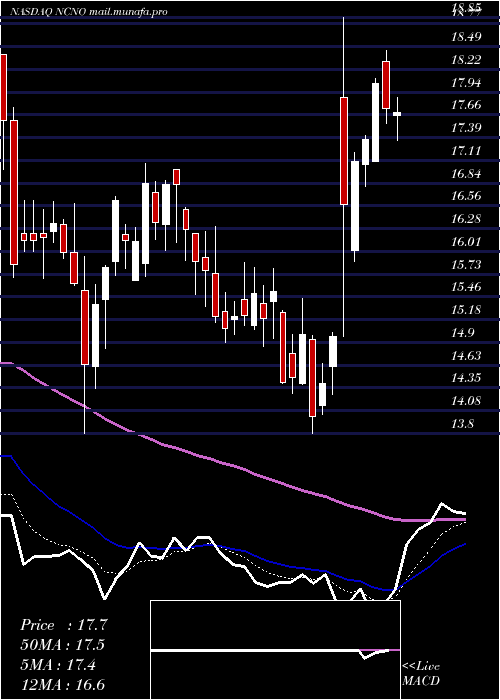Viewport: 500px width, 700px height.
Task: Click the 16.28 price axis label
Action: point(466,219)
